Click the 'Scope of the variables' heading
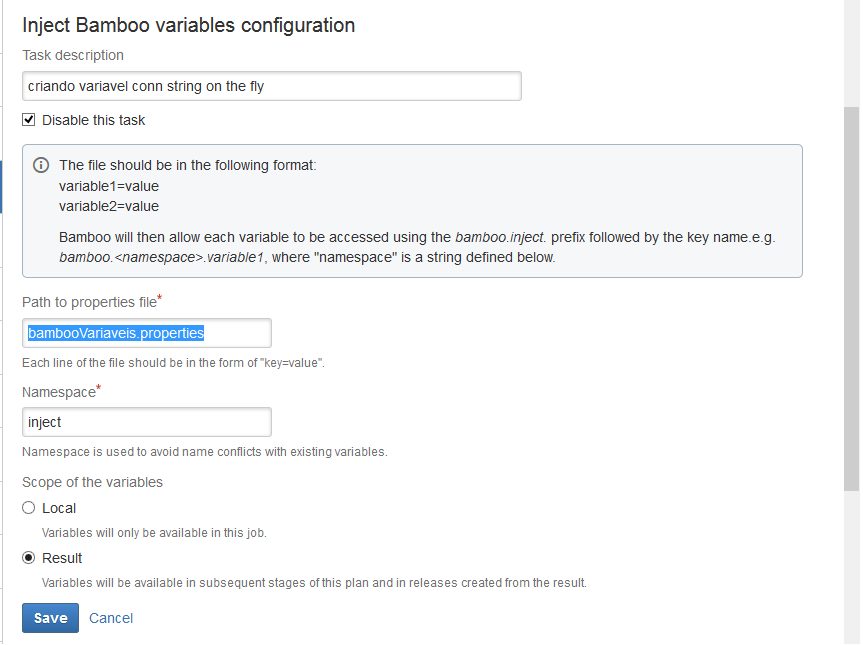The width and height of the screenshot is (863, 645). (x=92, y=482)
